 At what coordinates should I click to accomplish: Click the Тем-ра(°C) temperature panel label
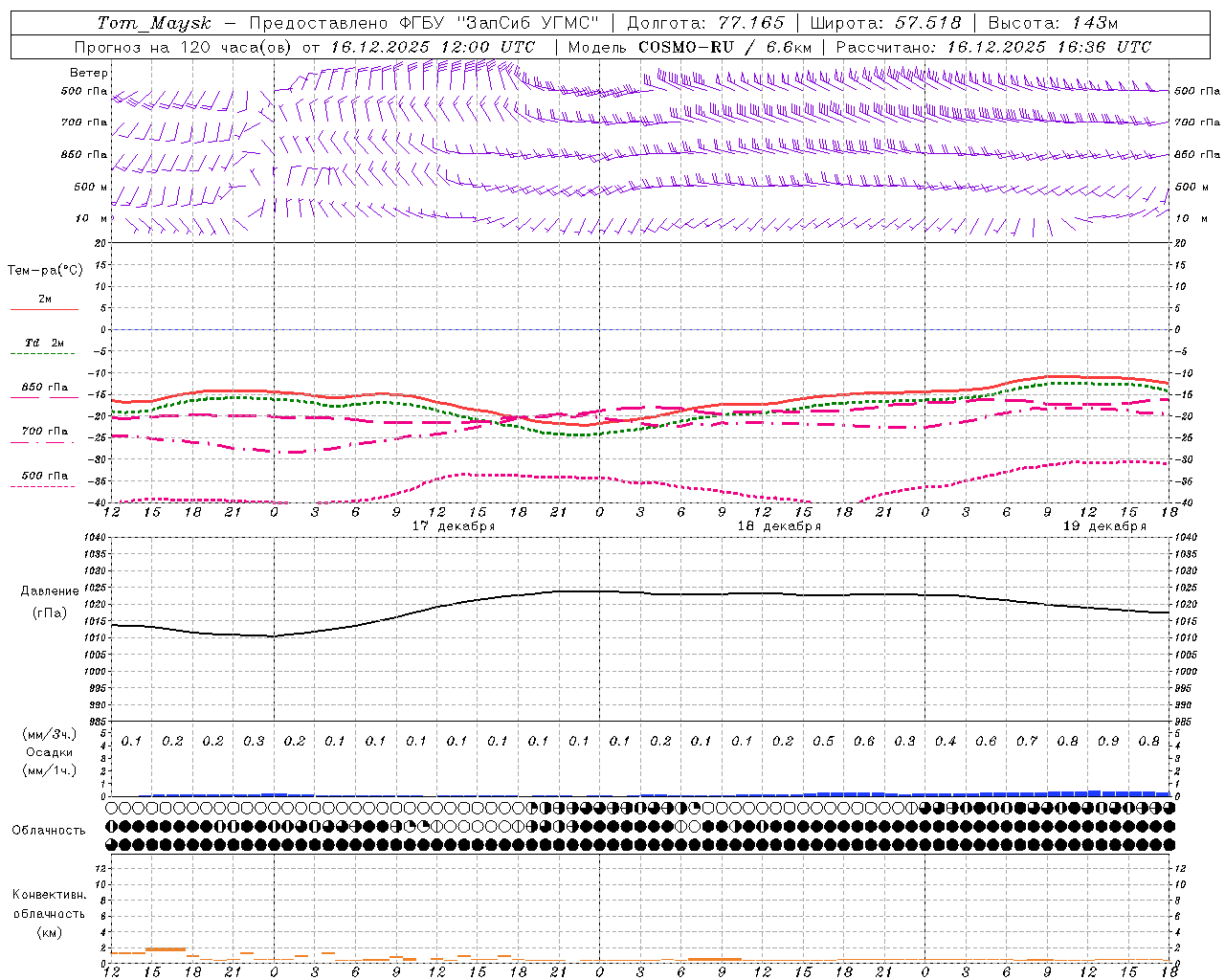[x=45, y=271]
